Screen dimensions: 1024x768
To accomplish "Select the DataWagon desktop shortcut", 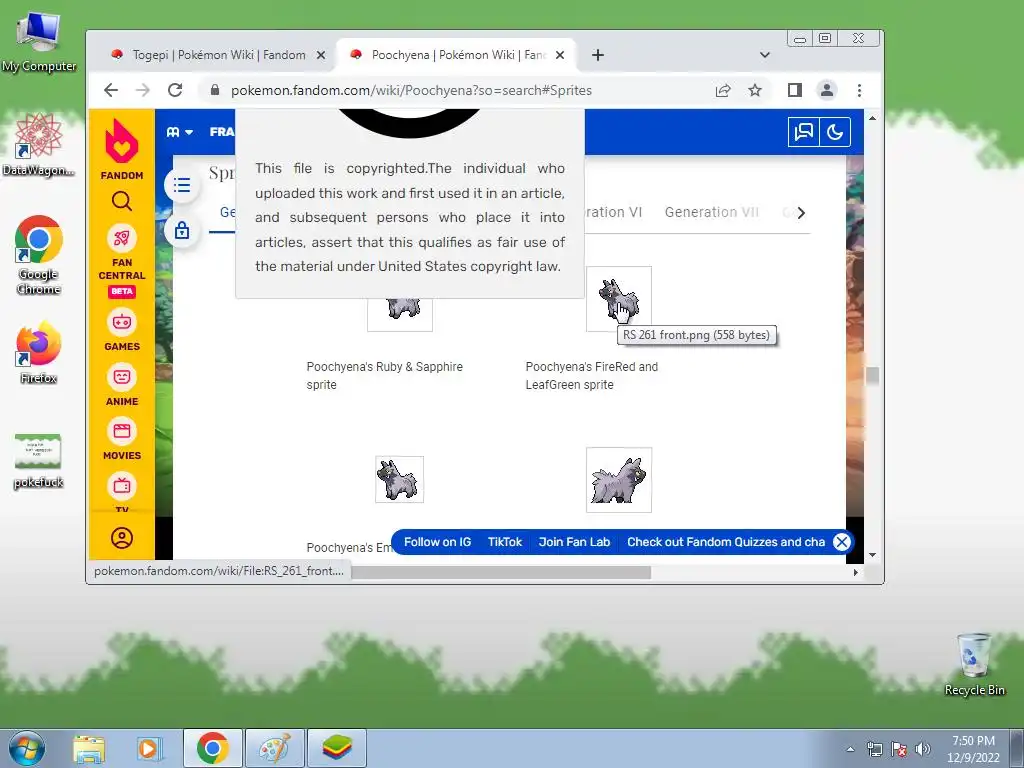I will [39, 145].
